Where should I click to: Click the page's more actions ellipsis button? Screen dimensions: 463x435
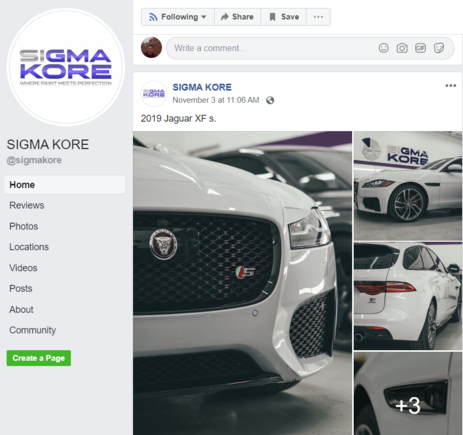pos(318,17)
